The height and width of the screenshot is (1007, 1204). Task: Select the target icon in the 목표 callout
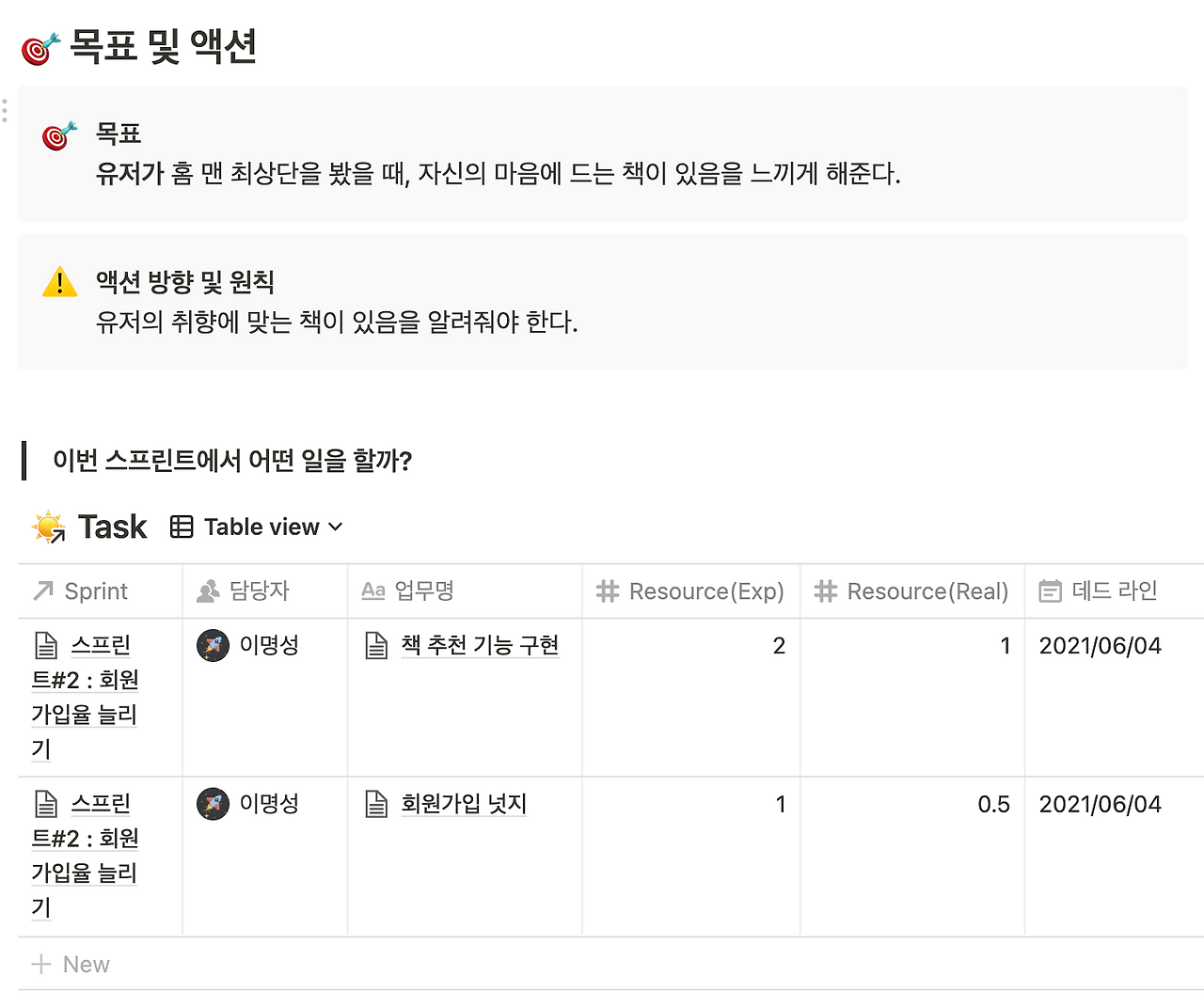pos(56,134)
